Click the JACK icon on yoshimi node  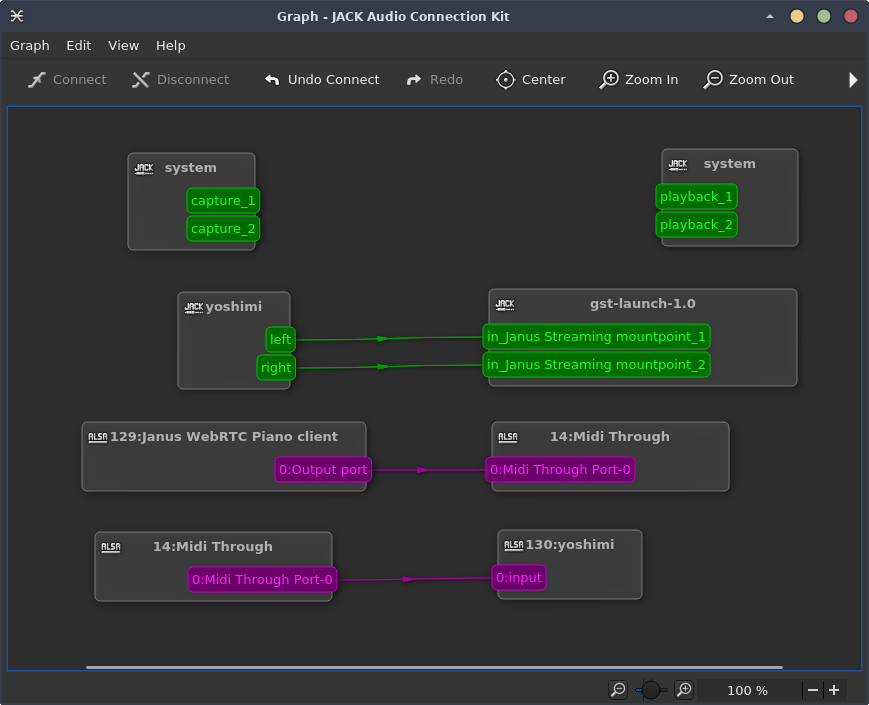point(194,308)
